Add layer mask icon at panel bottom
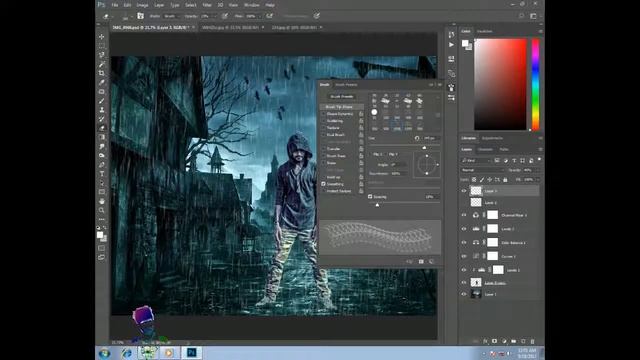 point(494,341)
